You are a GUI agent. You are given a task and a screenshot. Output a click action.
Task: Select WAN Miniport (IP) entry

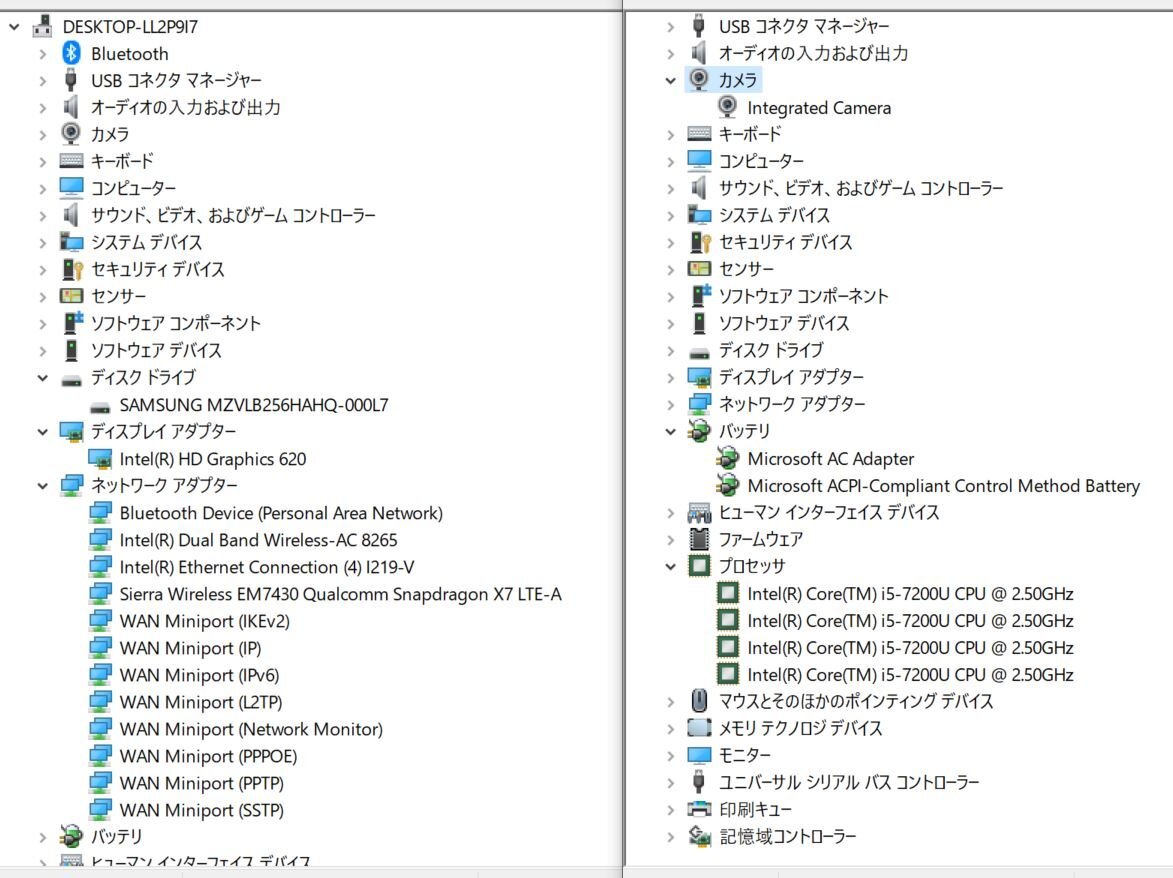point(190,648)
